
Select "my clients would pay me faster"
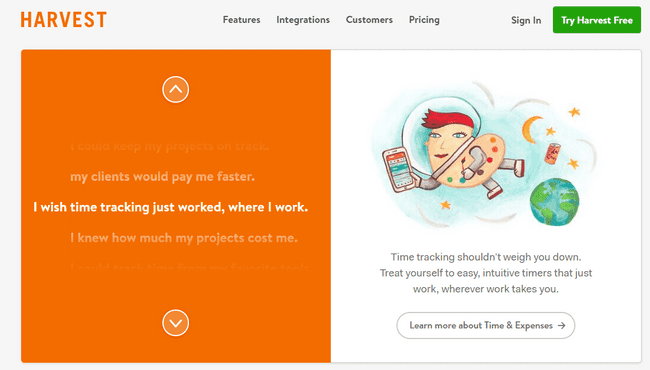pyautogui.click(x=162, y=177)
